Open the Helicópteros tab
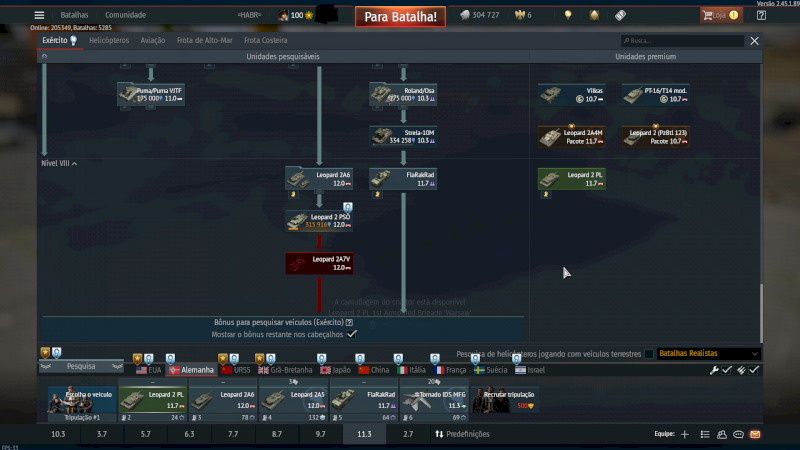 click(x=109, y=41)
